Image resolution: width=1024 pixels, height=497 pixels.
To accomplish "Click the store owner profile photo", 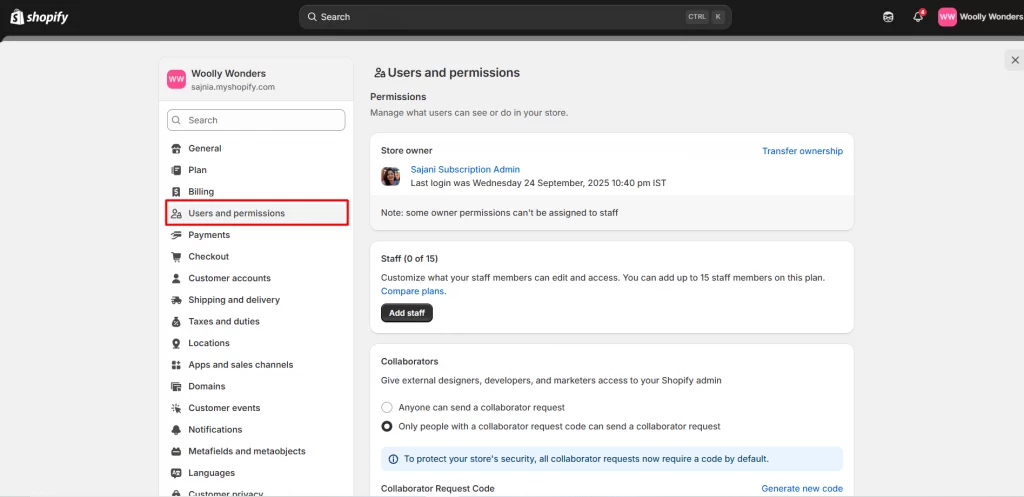I will click(x=391, y=176).
